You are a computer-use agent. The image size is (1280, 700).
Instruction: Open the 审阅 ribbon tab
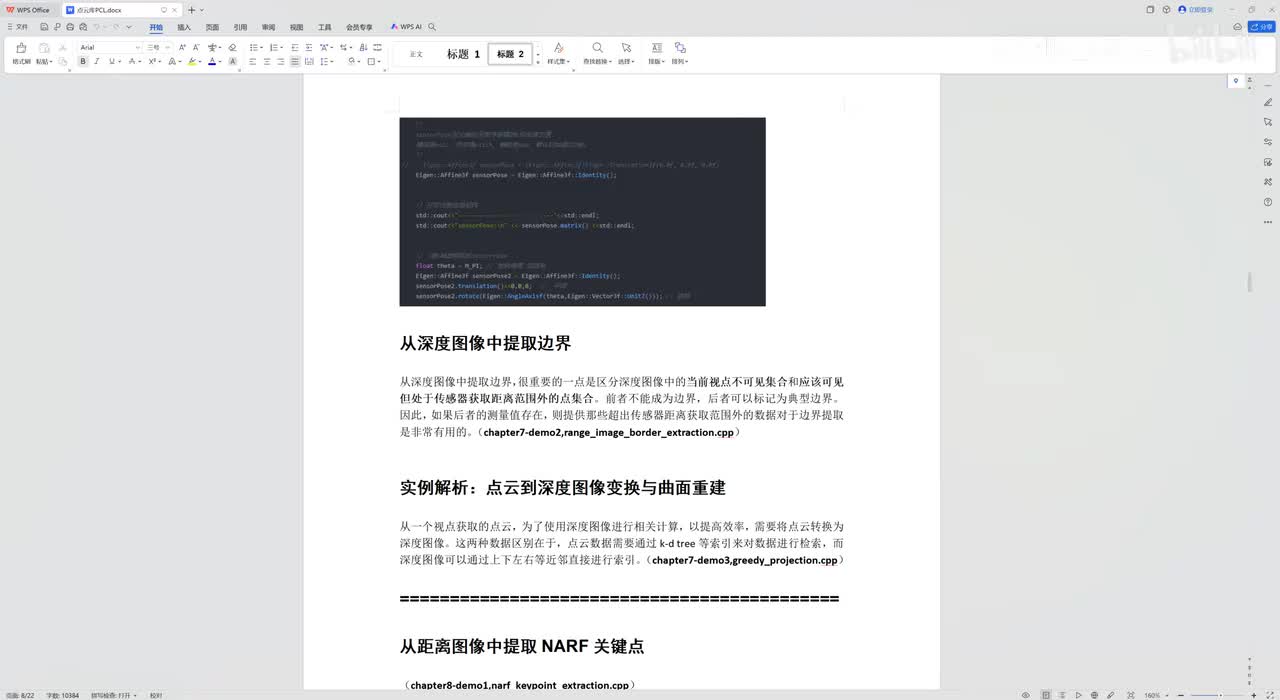pyautogui.click(x=268, y=27)
